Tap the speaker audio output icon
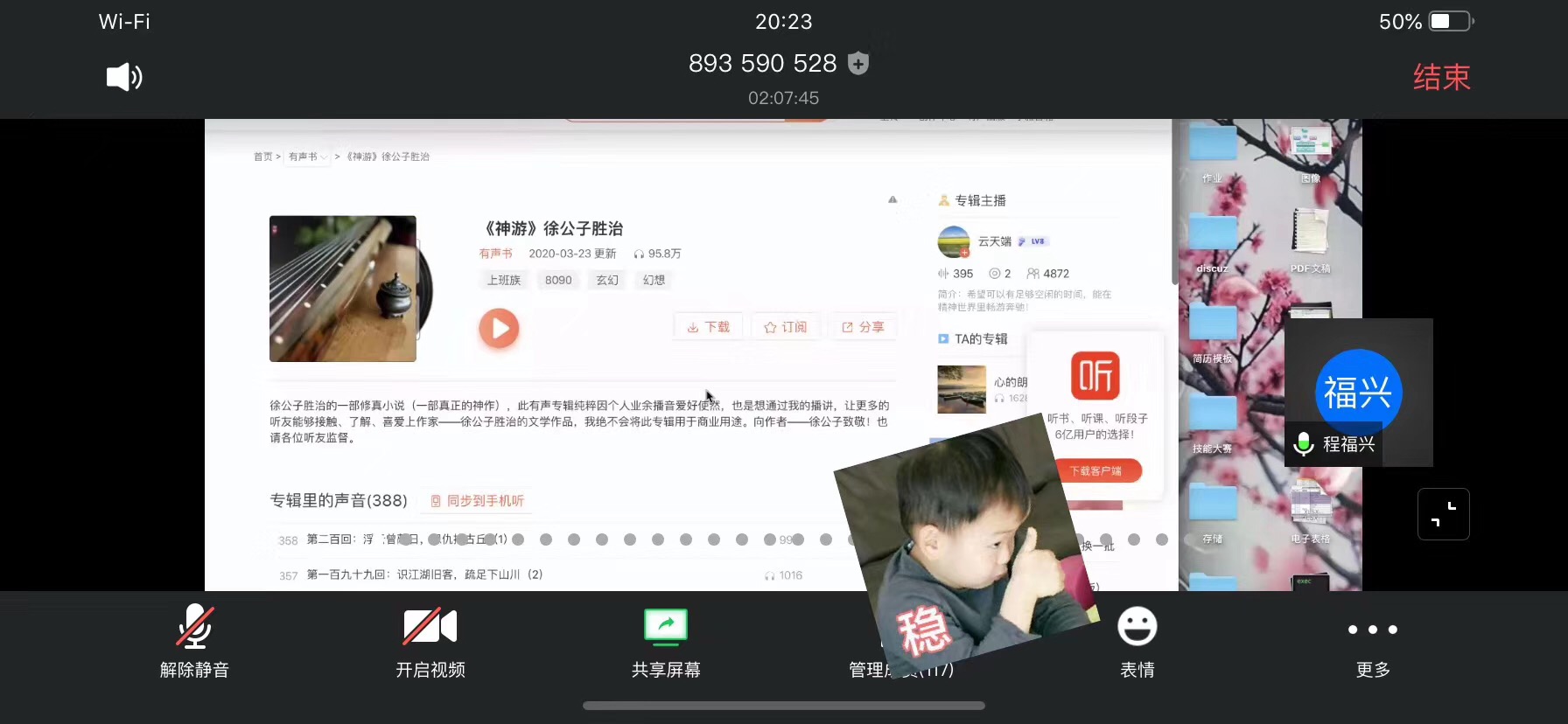This screenshot has width=1568, height=724. pos(123,77)
